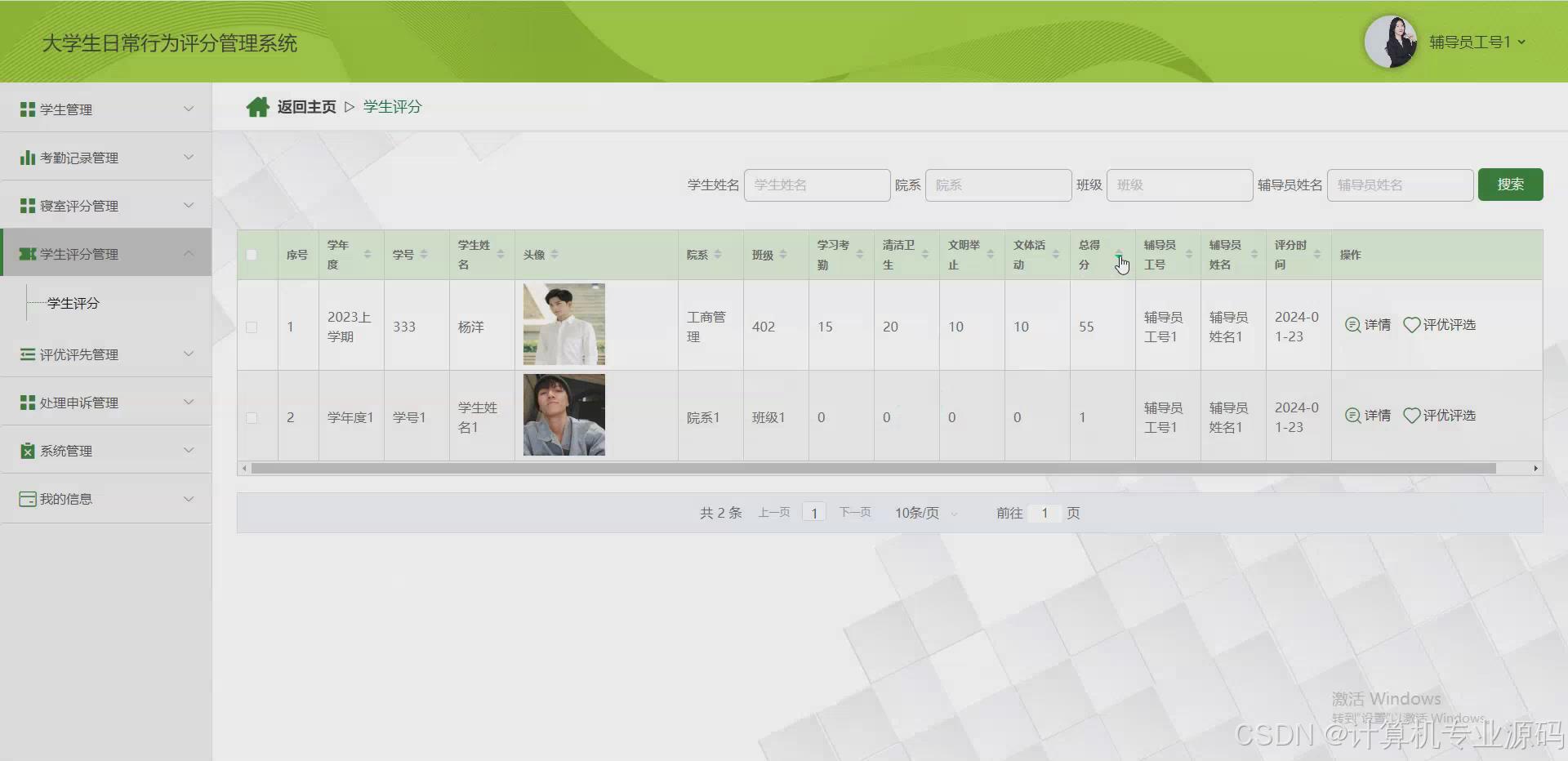Open 寝室评分管理 sidebar menu
The image size is (1568, 761).
[x=106, y=205]
